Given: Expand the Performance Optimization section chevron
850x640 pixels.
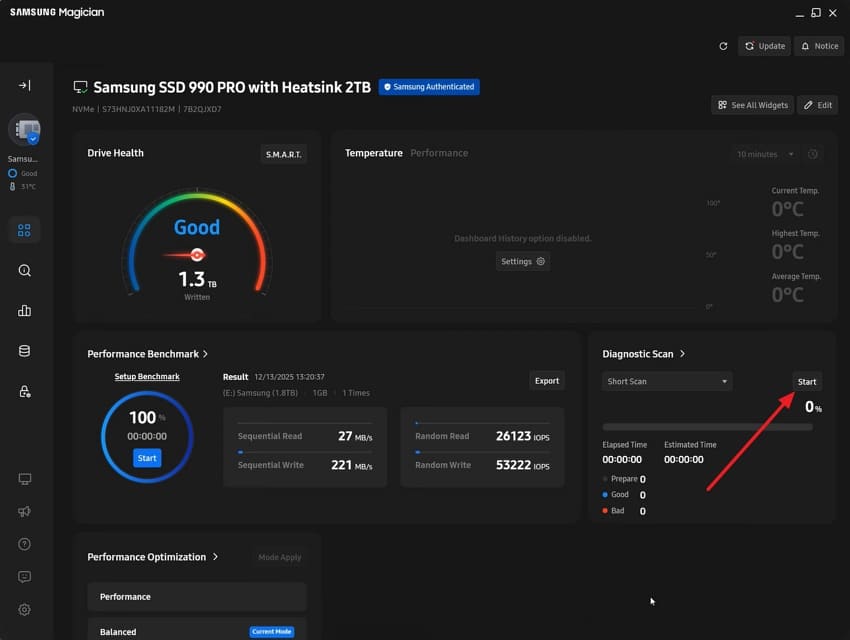Looking at the screenshot, I should click(215, 557).
